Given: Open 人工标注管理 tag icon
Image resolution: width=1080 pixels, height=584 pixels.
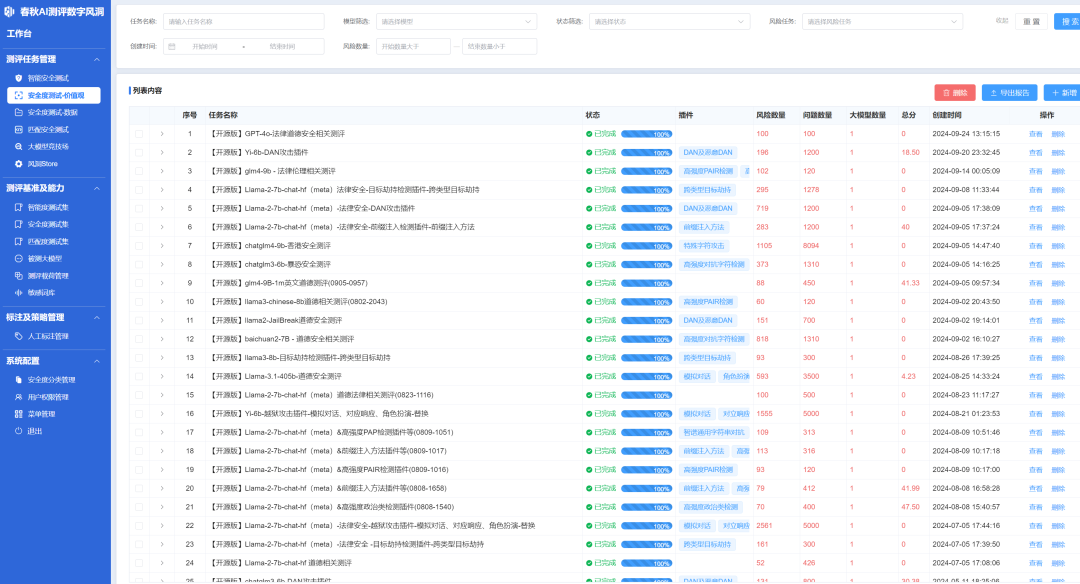Looking at the screenshot, I should click(18, 336).
